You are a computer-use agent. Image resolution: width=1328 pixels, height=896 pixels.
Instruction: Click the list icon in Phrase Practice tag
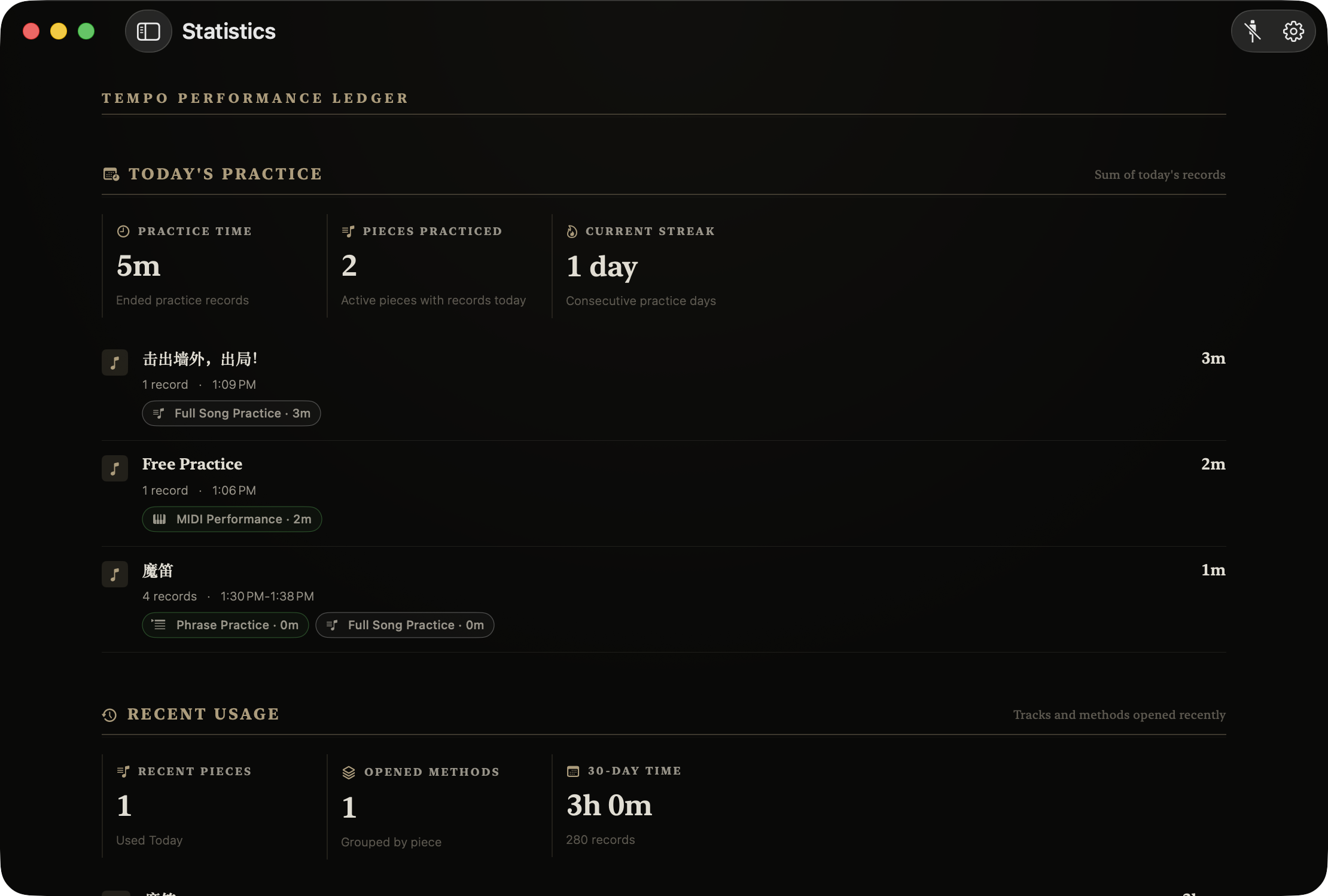[x=159, y=624]
